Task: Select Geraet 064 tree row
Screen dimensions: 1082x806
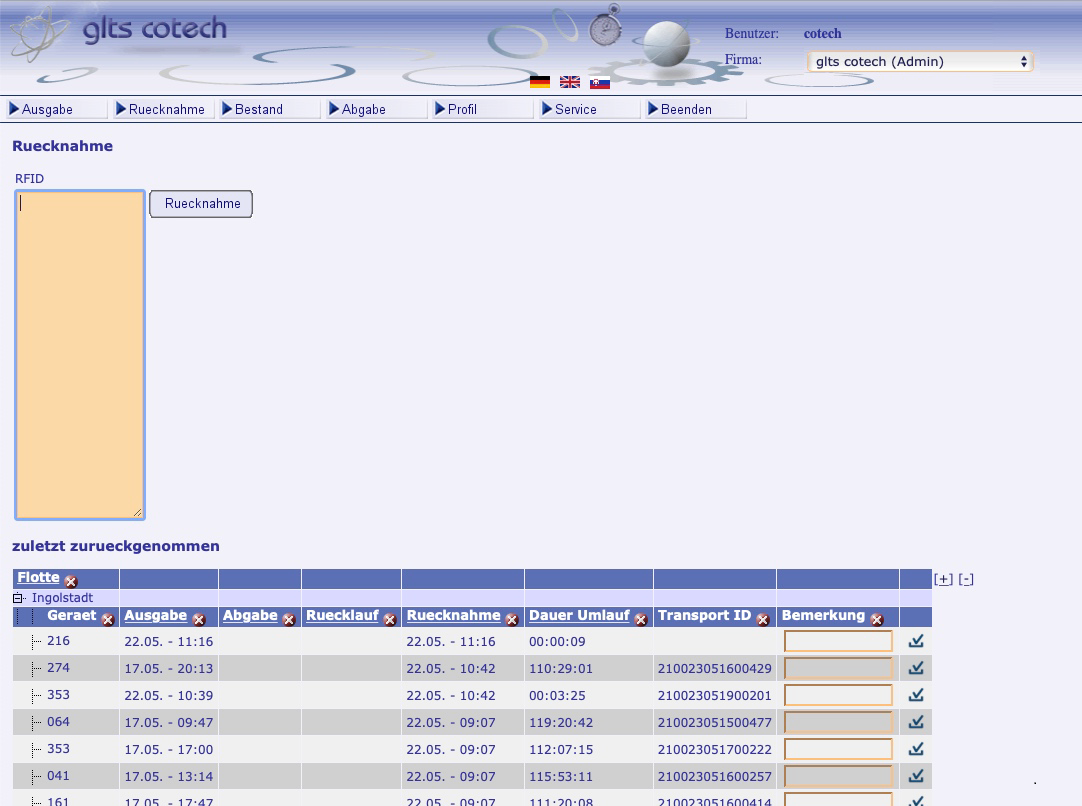Action: 58,722
